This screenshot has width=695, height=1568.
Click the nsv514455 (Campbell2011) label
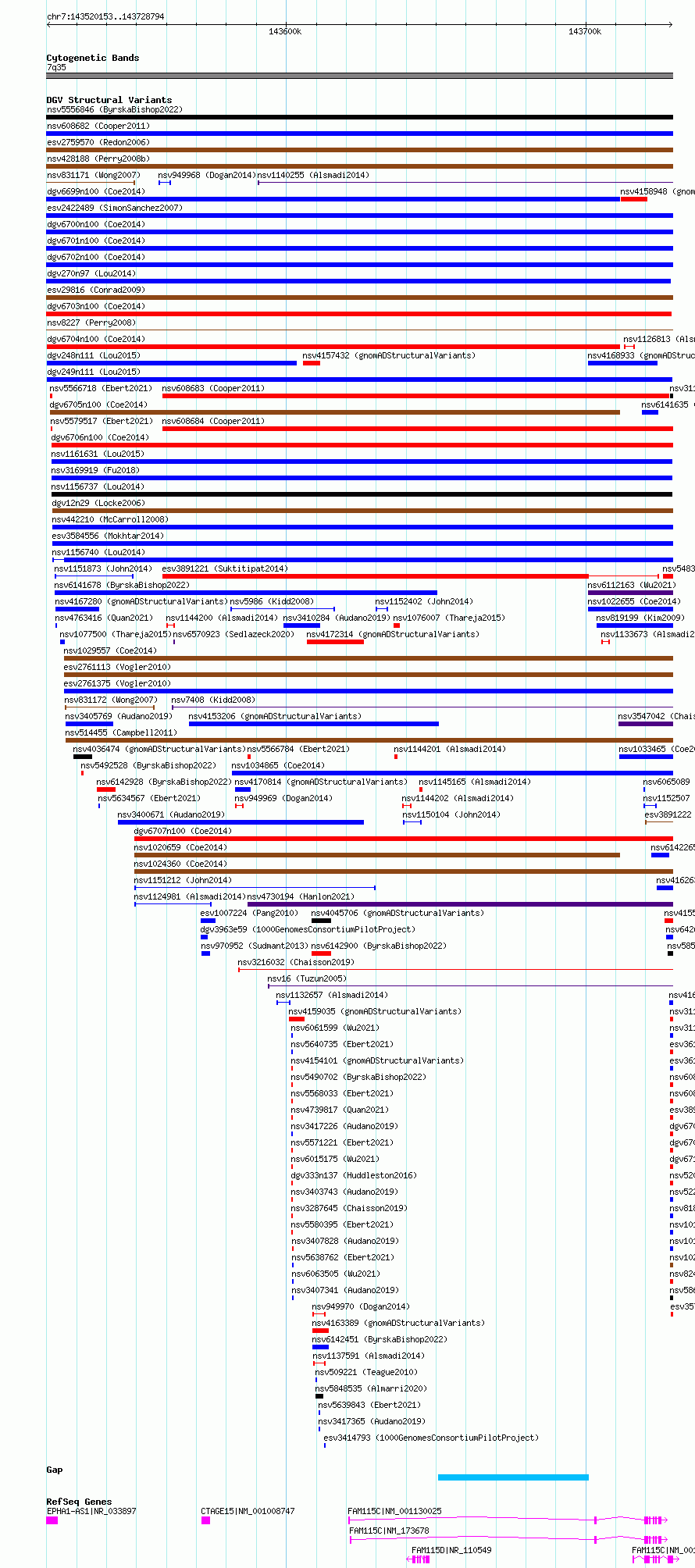[x=121, y=732]
